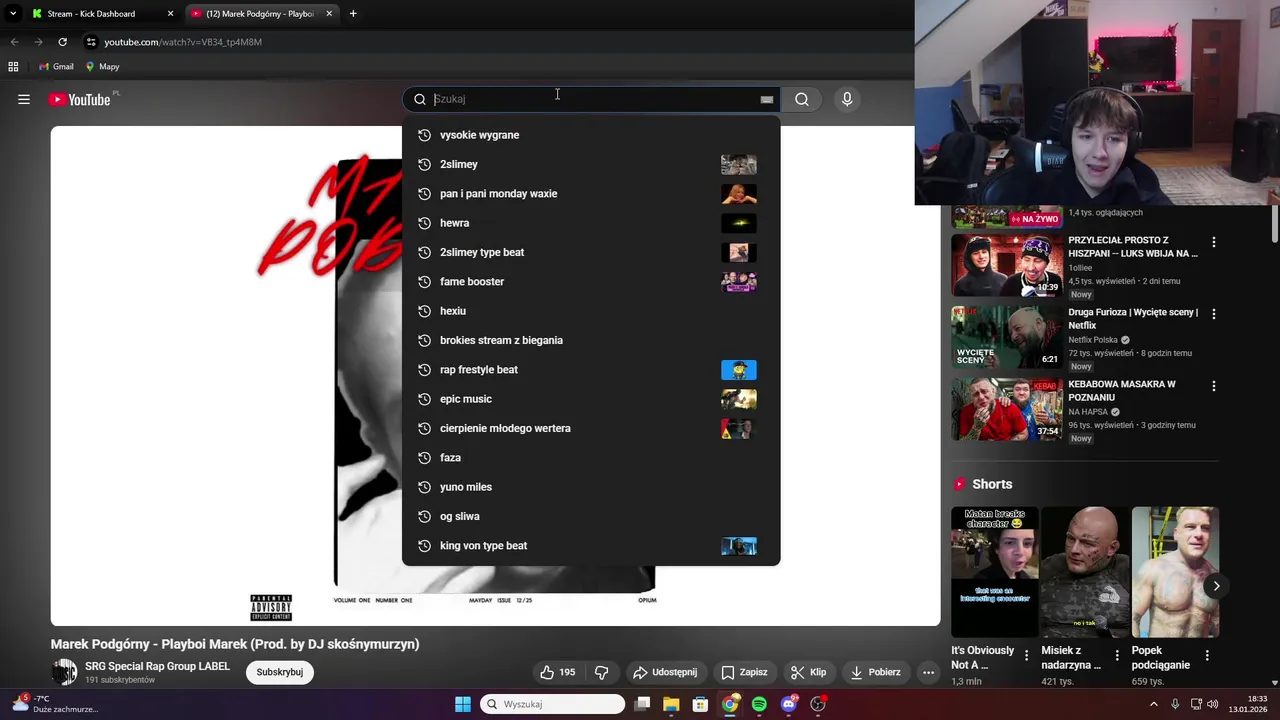Select the suggestion "yuno miles"
The width and height of the screenshot is (1280, 720).
click(x=591, y=487)
